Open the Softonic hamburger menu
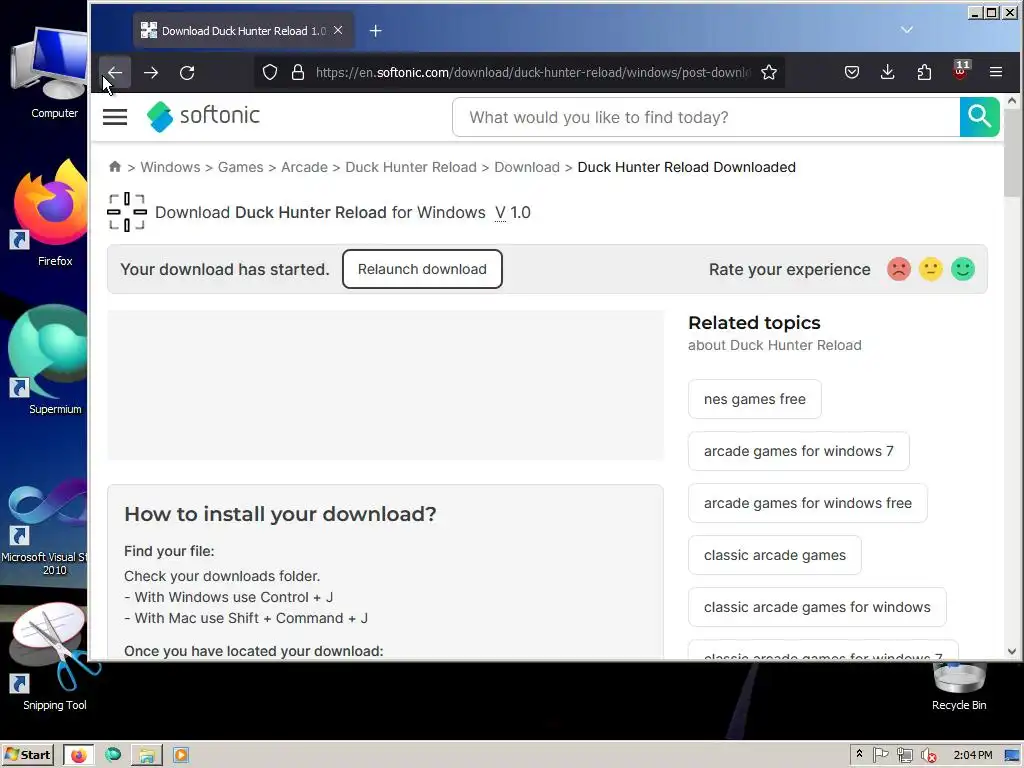Viewport: 1024px width, 768px height. [115, 117]
